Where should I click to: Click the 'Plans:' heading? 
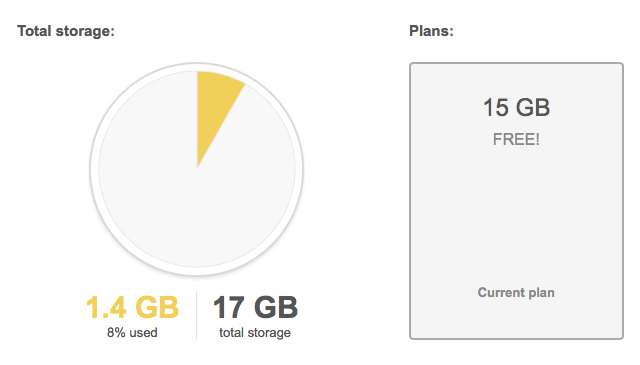[431, 31]
